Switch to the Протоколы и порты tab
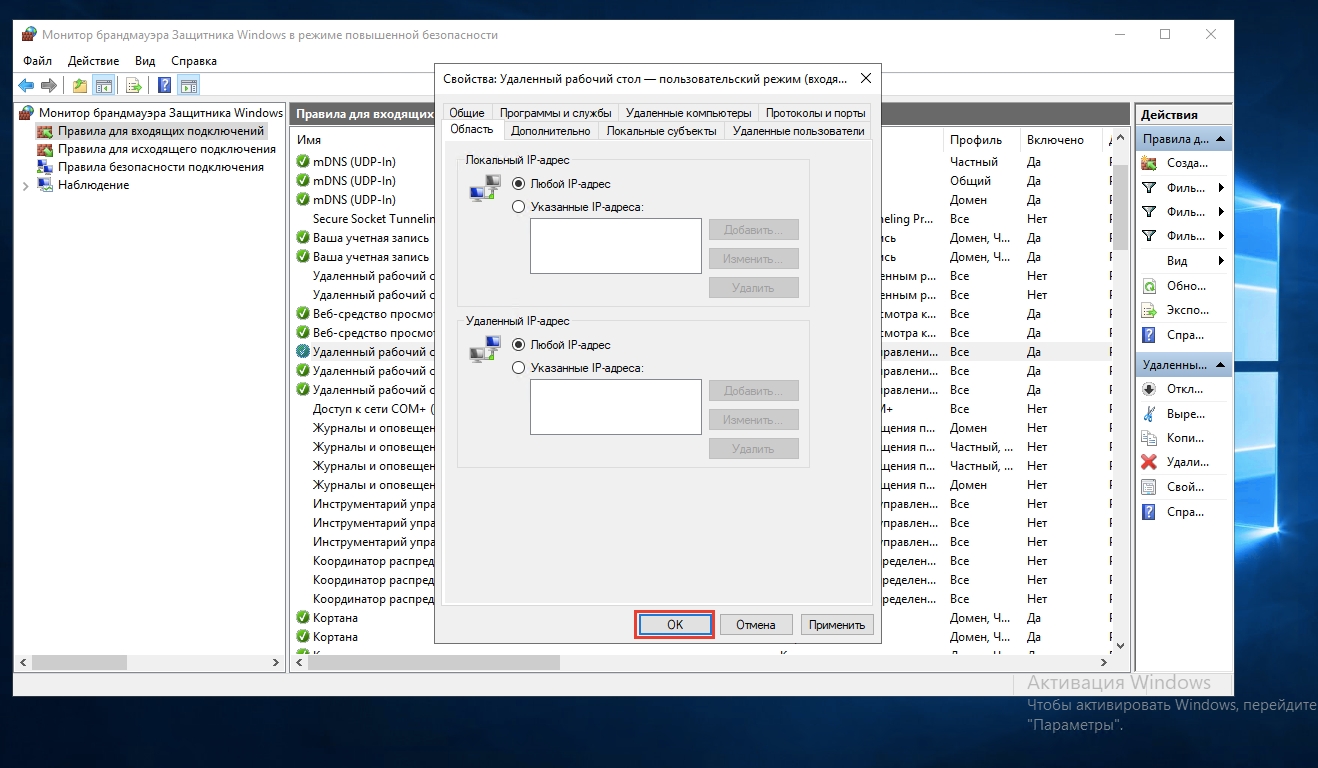The image size is (1318, 768). coord(815,113)
